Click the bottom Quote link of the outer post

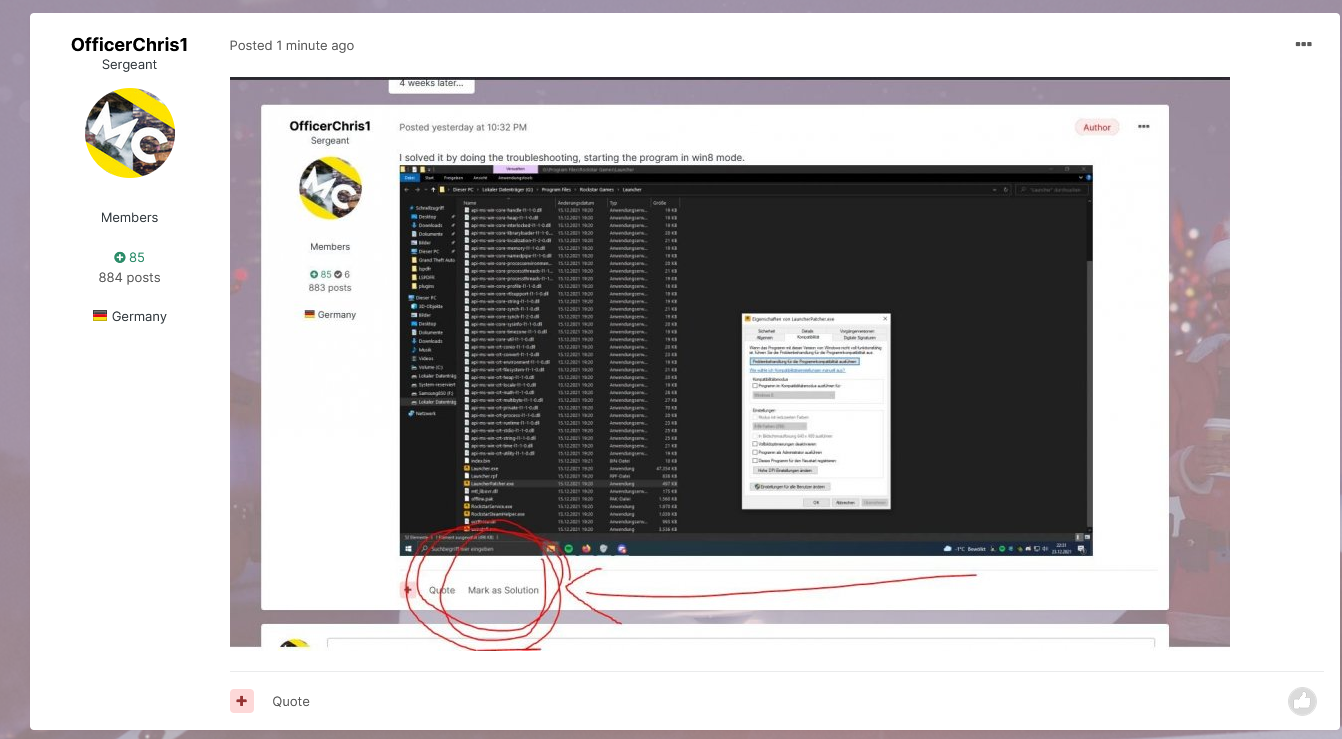[x=291, y=701]
